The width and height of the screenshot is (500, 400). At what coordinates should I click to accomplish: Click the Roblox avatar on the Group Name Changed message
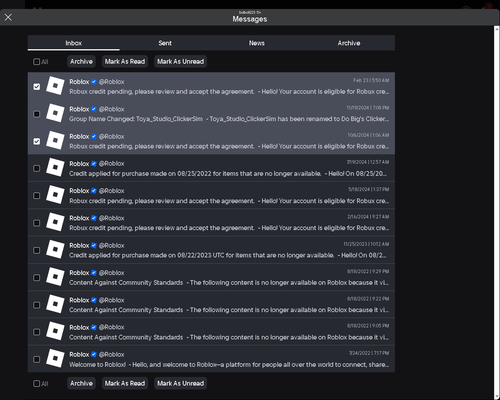[x=55, y=113]
